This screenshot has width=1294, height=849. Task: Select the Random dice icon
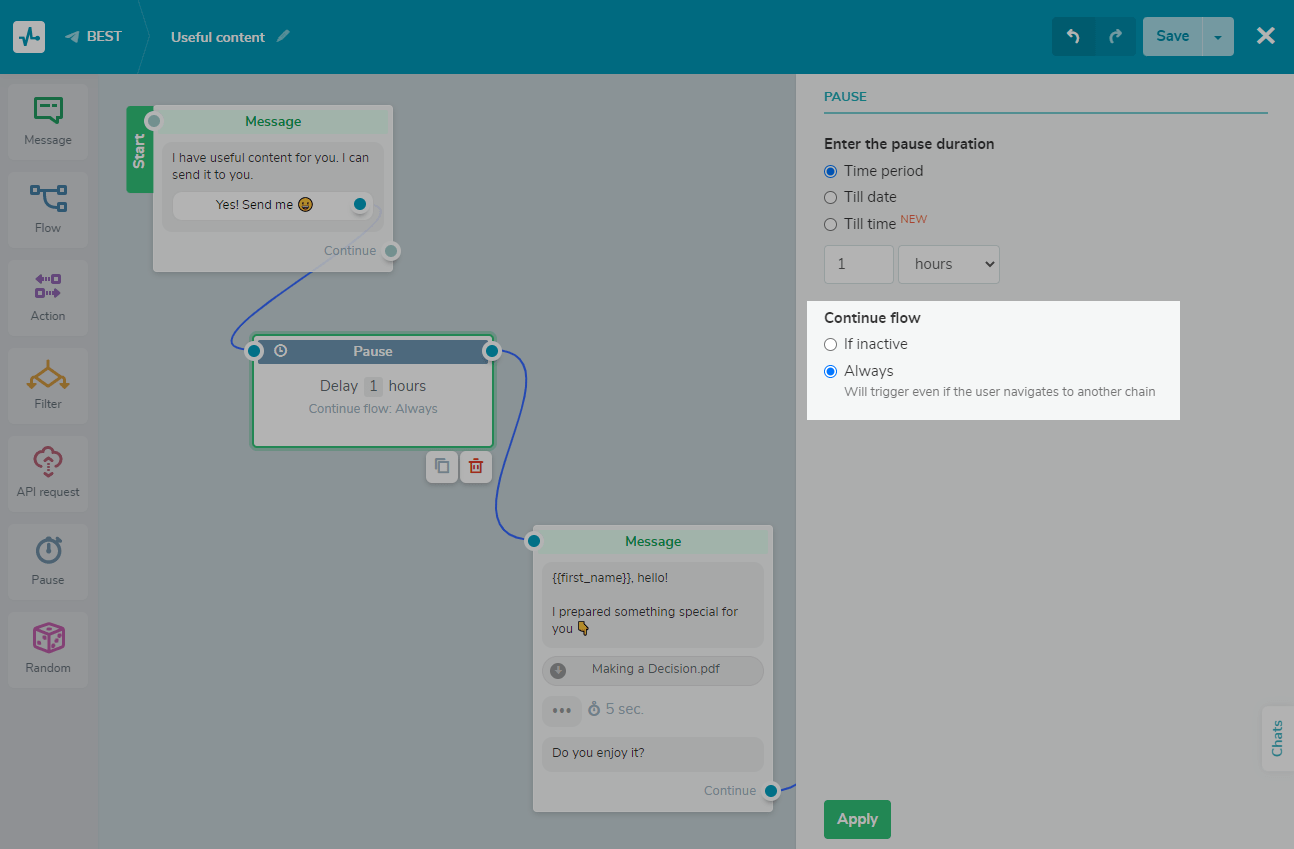(x=48, y=639)
